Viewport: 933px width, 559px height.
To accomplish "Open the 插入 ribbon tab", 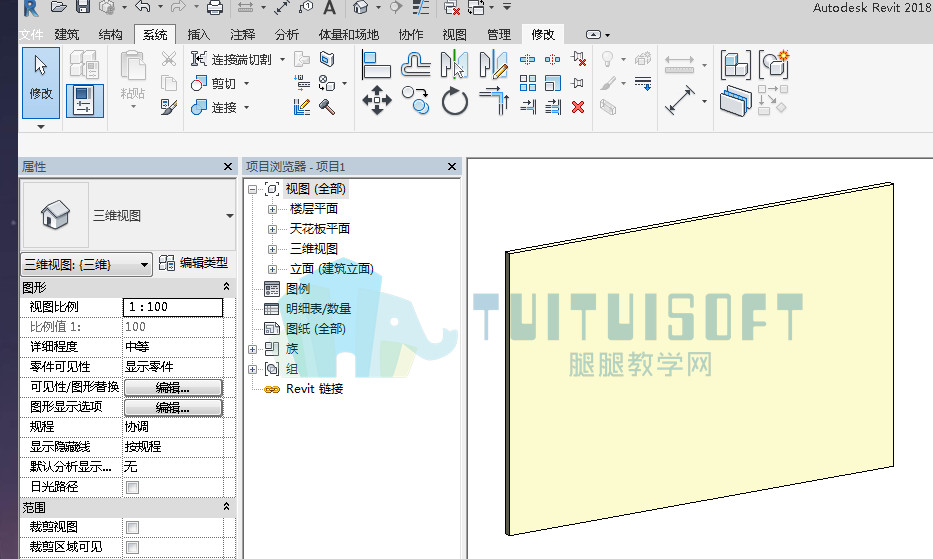I will (x=199, y=35).
